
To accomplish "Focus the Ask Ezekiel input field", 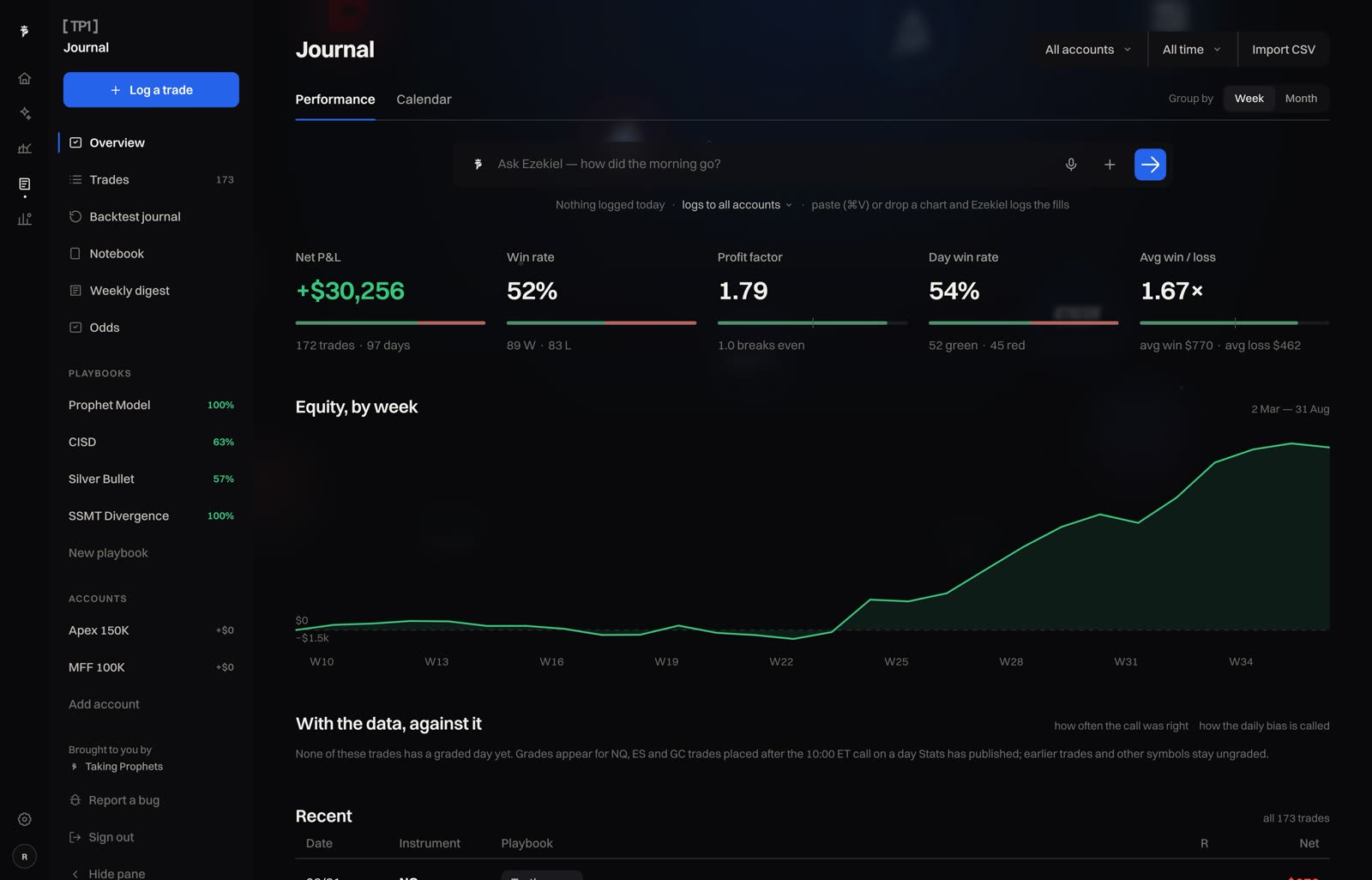I will point(772,164).
